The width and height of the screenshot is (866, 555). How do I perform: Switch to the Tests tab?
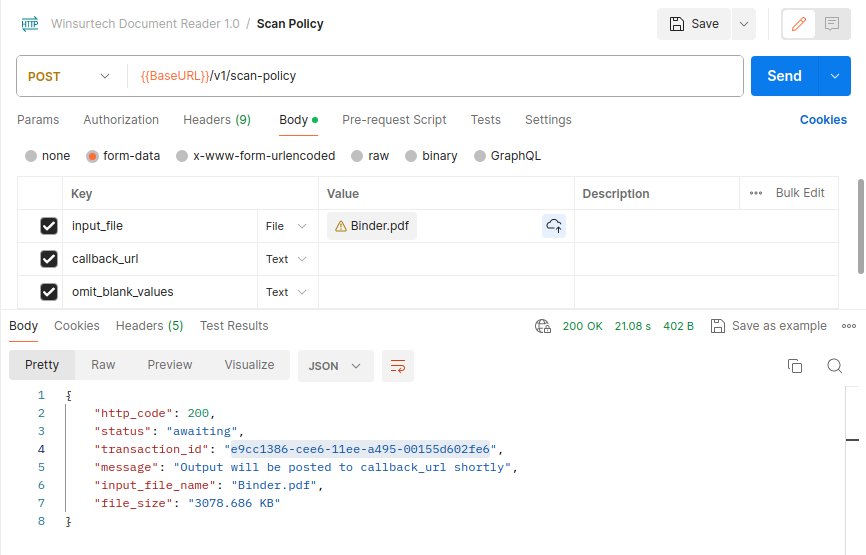tap(485, 120)
